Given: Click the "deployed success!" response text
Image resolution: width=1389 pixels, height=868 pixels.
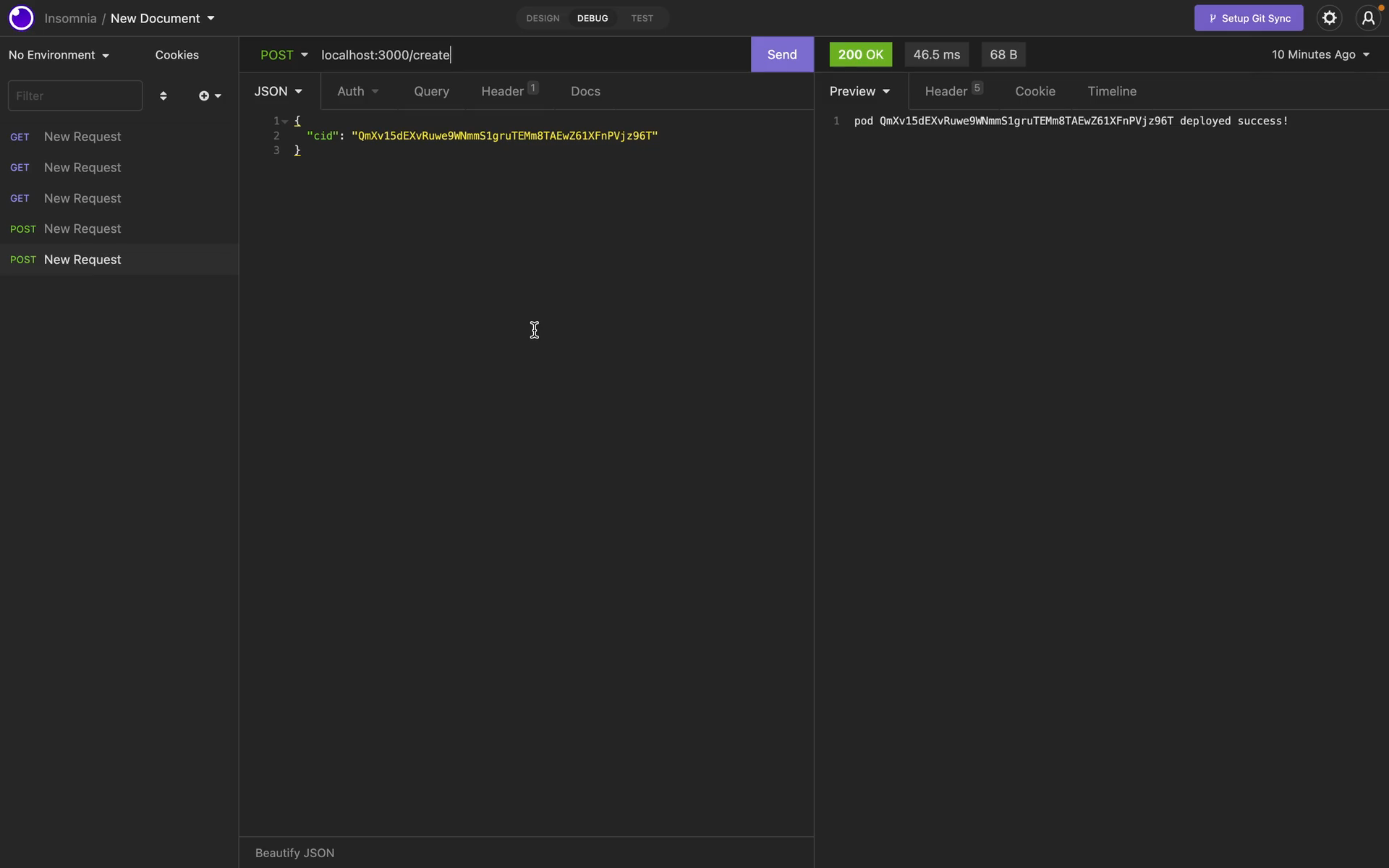Looking at the screenshot, I should pos(1233,121).
